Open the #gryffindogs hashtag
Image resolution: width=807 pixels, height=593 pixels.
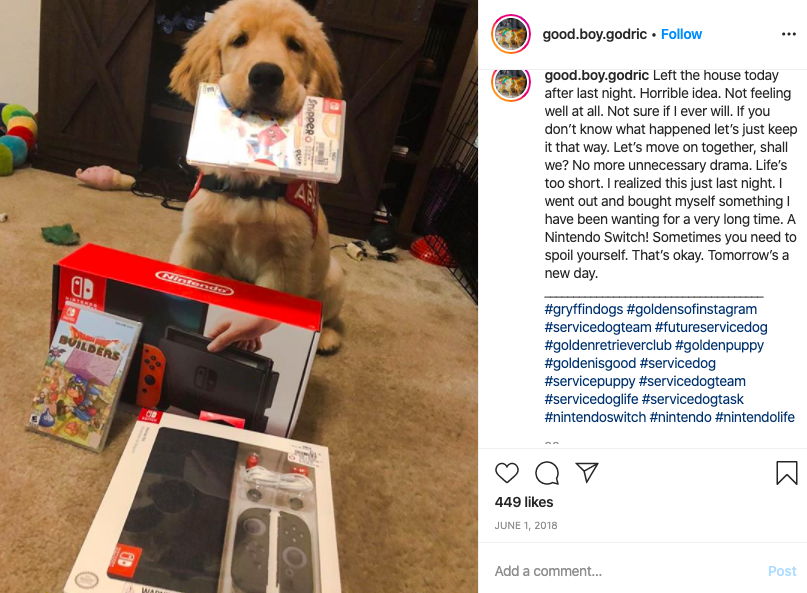tap(584, 309)
